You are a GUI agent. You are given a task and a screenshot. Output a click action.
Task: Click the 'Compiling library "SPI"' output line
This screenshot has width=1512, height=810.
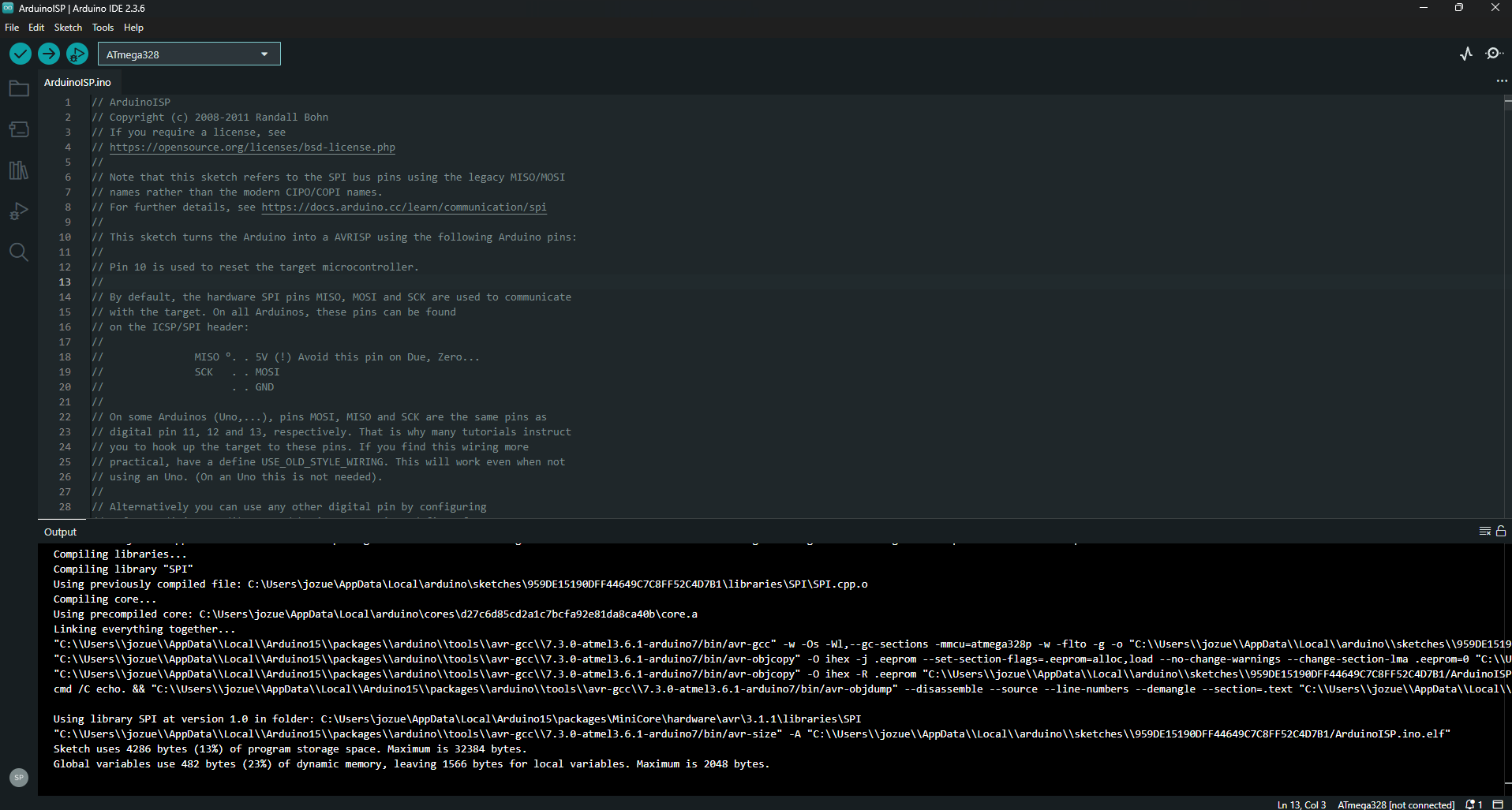(123, 569)
